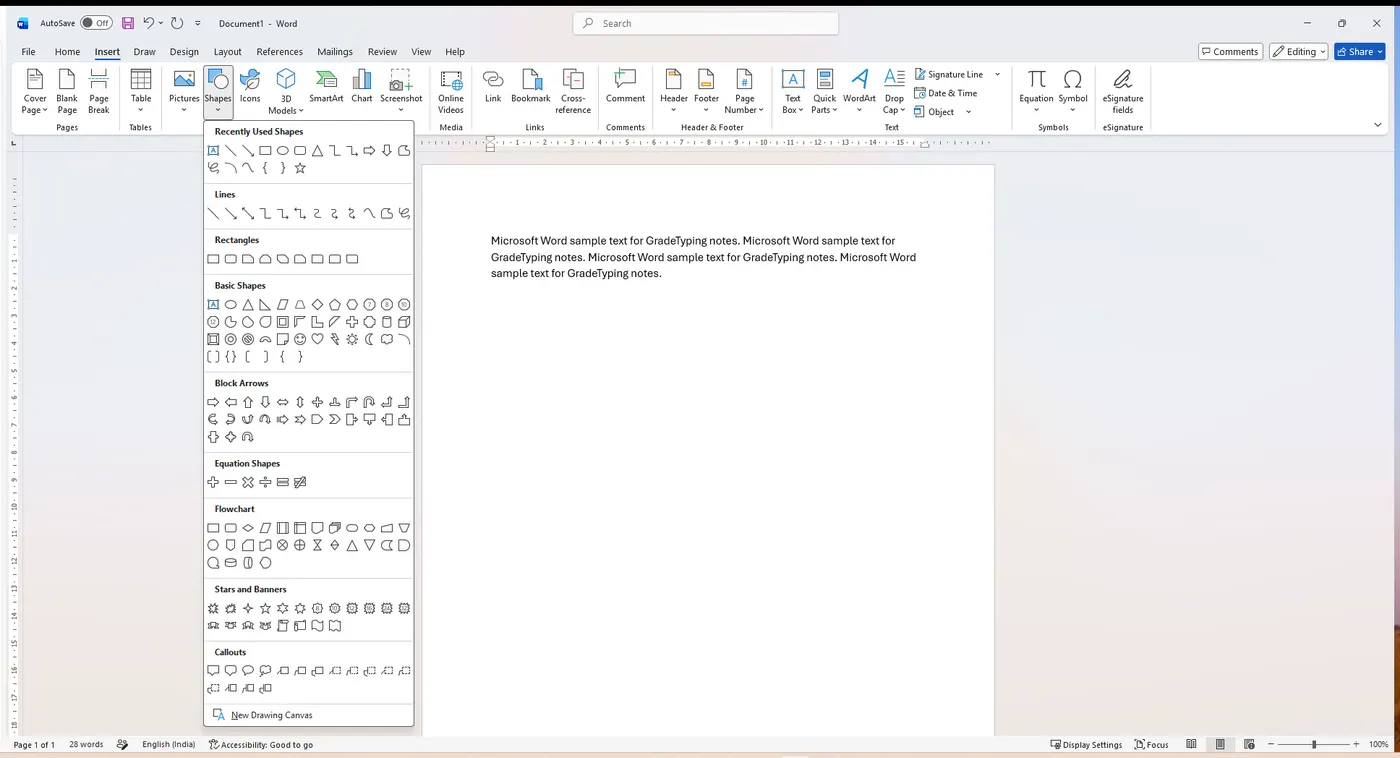
Task: Collapse the Shapes dropdown button
Action: (218, 92)
